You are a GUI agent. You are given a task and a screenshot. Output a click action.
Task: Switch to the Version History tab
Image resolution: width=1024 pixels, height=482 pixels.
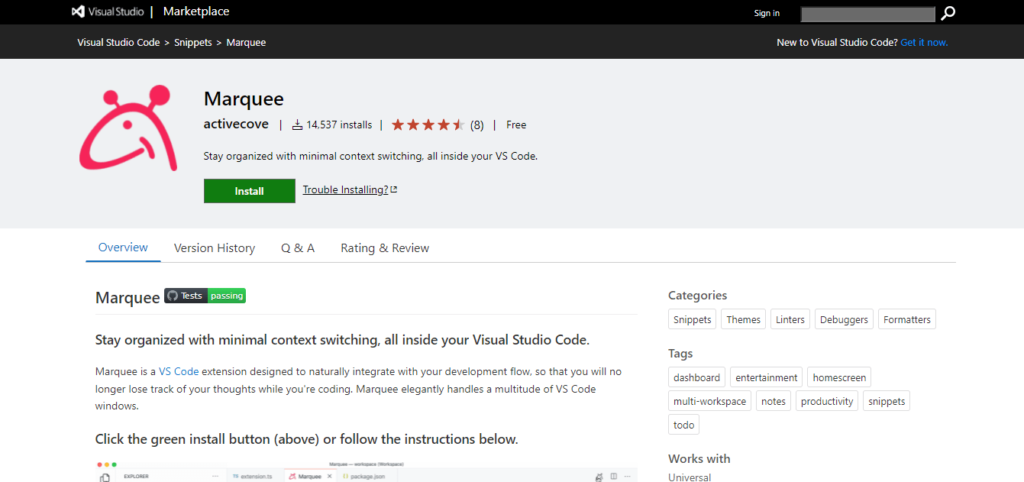(x=214, y=248)
